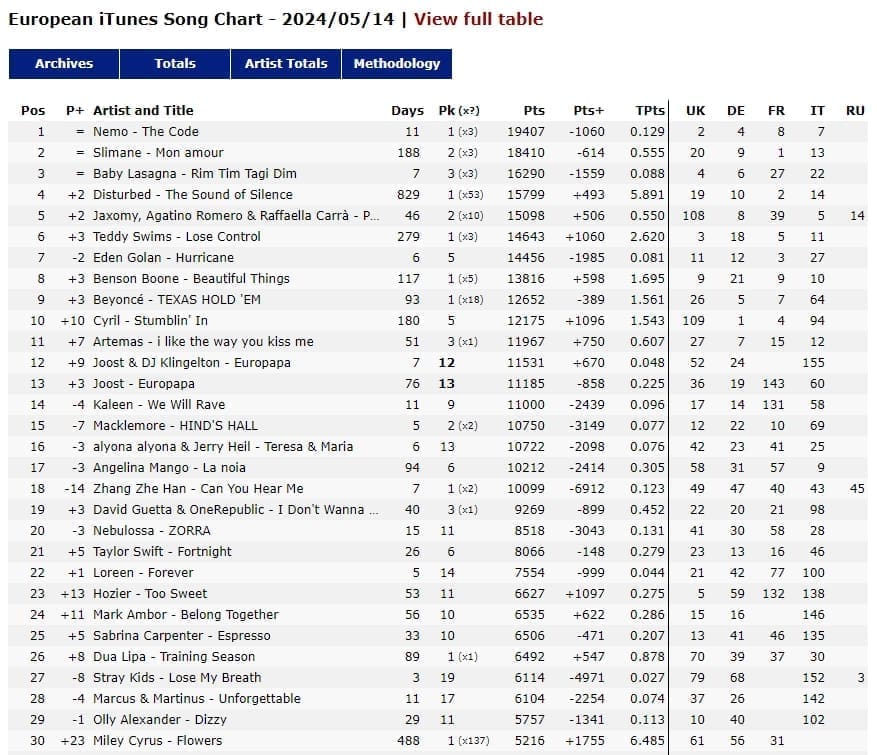Screen dimensions: 877x755
Task: Select Disturbed - The Sound of Silence
Action: [193, 195]
